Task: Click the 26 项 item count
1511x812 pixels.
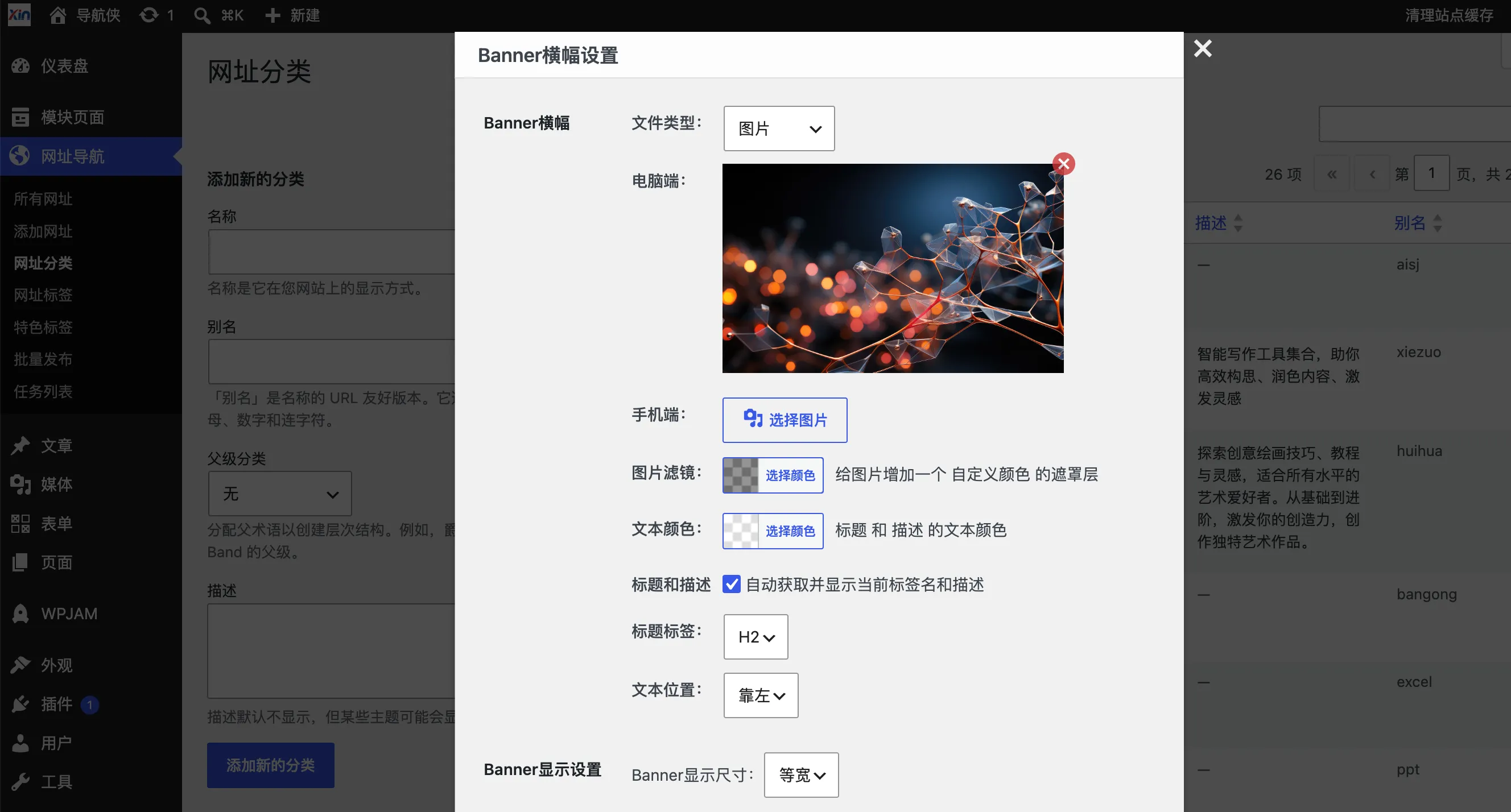Action: tap(1283, 173)
